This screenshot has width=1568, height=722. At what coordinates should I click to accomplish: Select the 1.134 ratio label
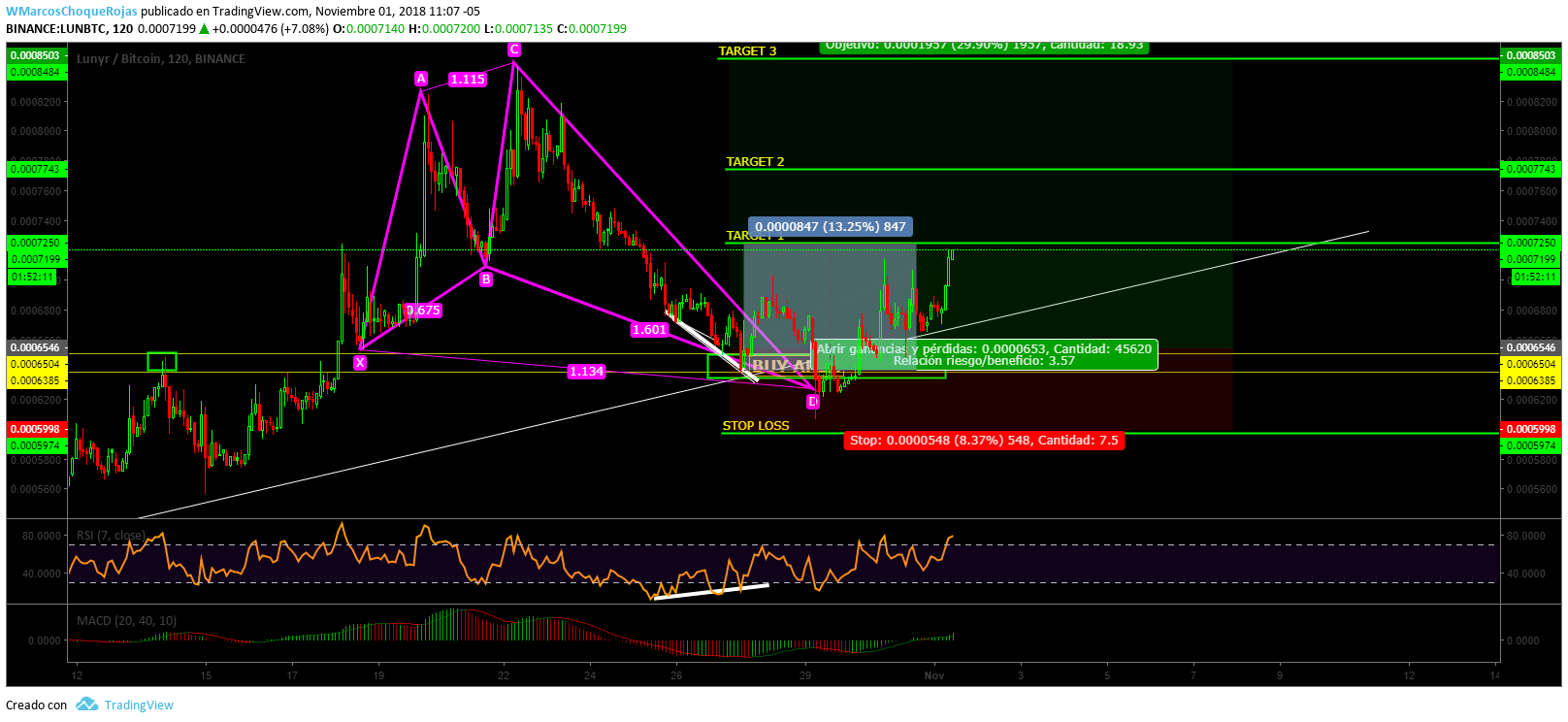(x=586, y=372)
